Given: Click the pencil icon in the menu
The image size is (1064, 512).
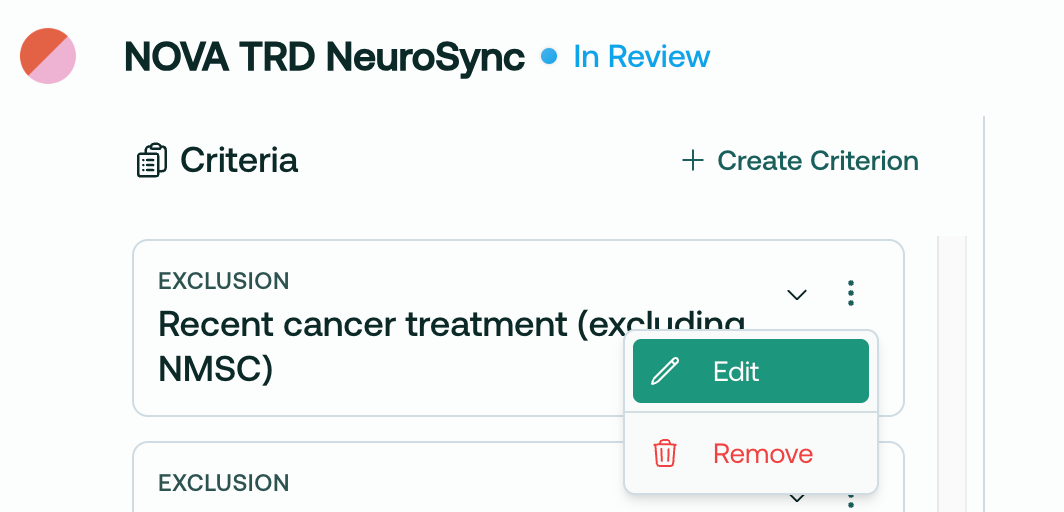Looking at the screenshot, I should click(664, 372).
